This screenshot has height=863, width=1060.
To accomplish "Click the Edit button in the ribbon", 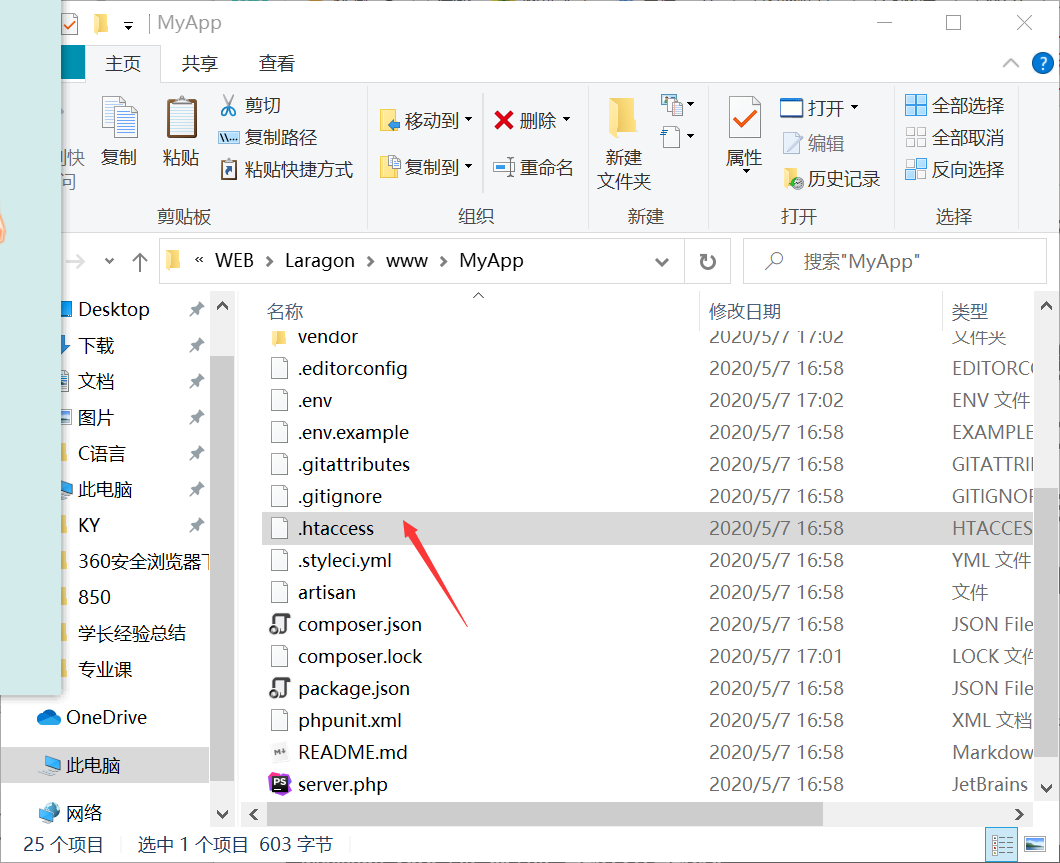I will (x=813, y=143).
